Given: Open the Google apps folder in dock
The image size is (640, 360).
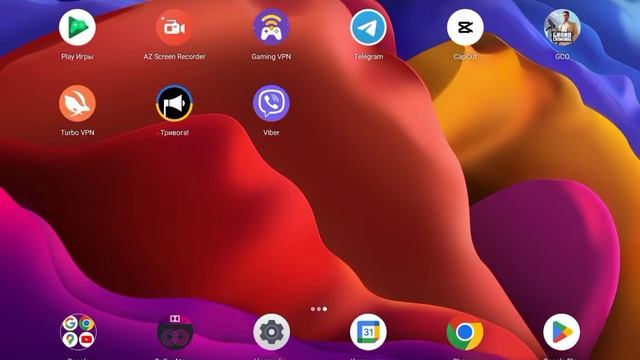Looking at the screenshot, I should (78, 332).
